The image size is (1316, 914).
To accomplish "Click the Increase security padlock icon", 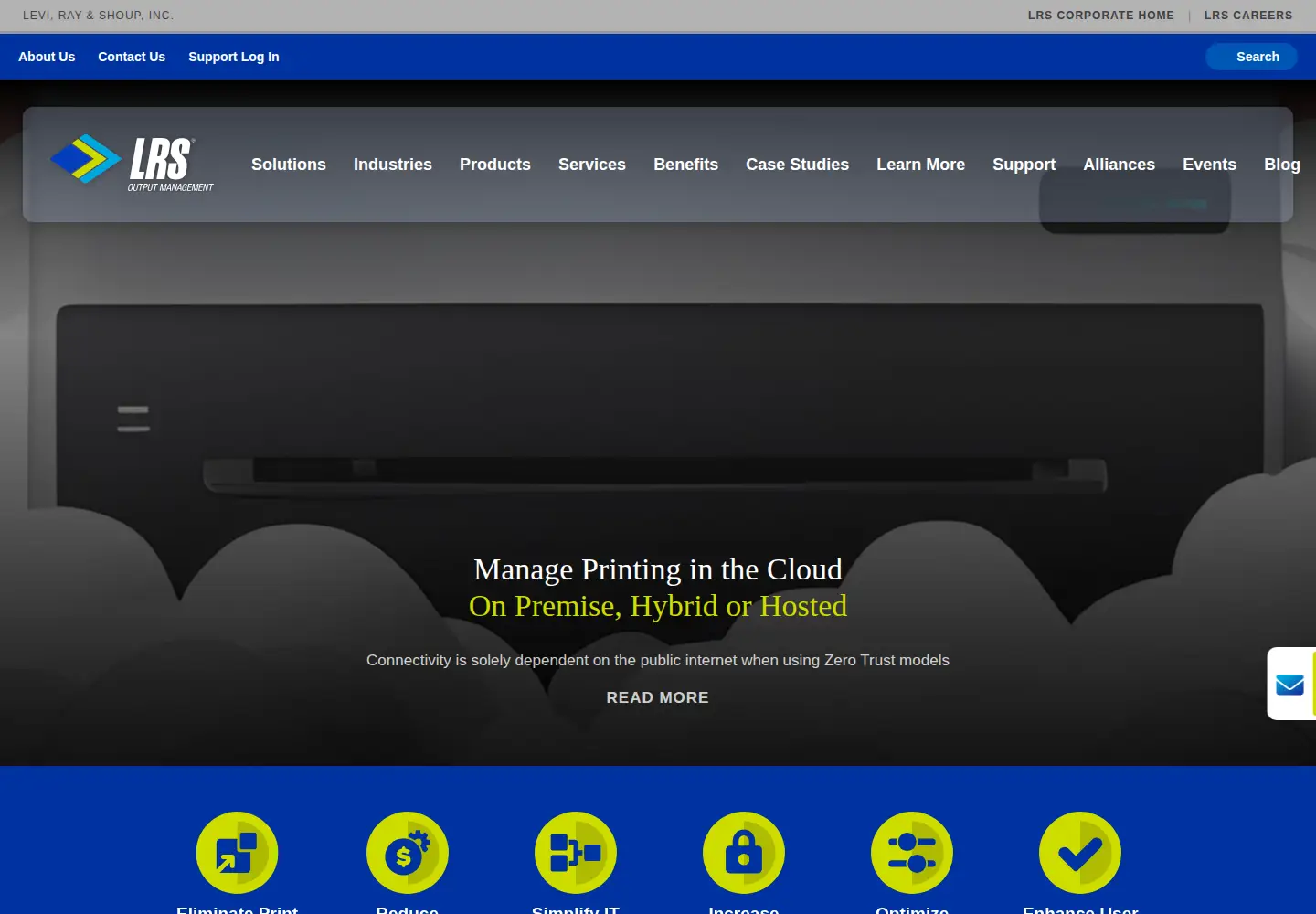I will [x=744, y=853].
